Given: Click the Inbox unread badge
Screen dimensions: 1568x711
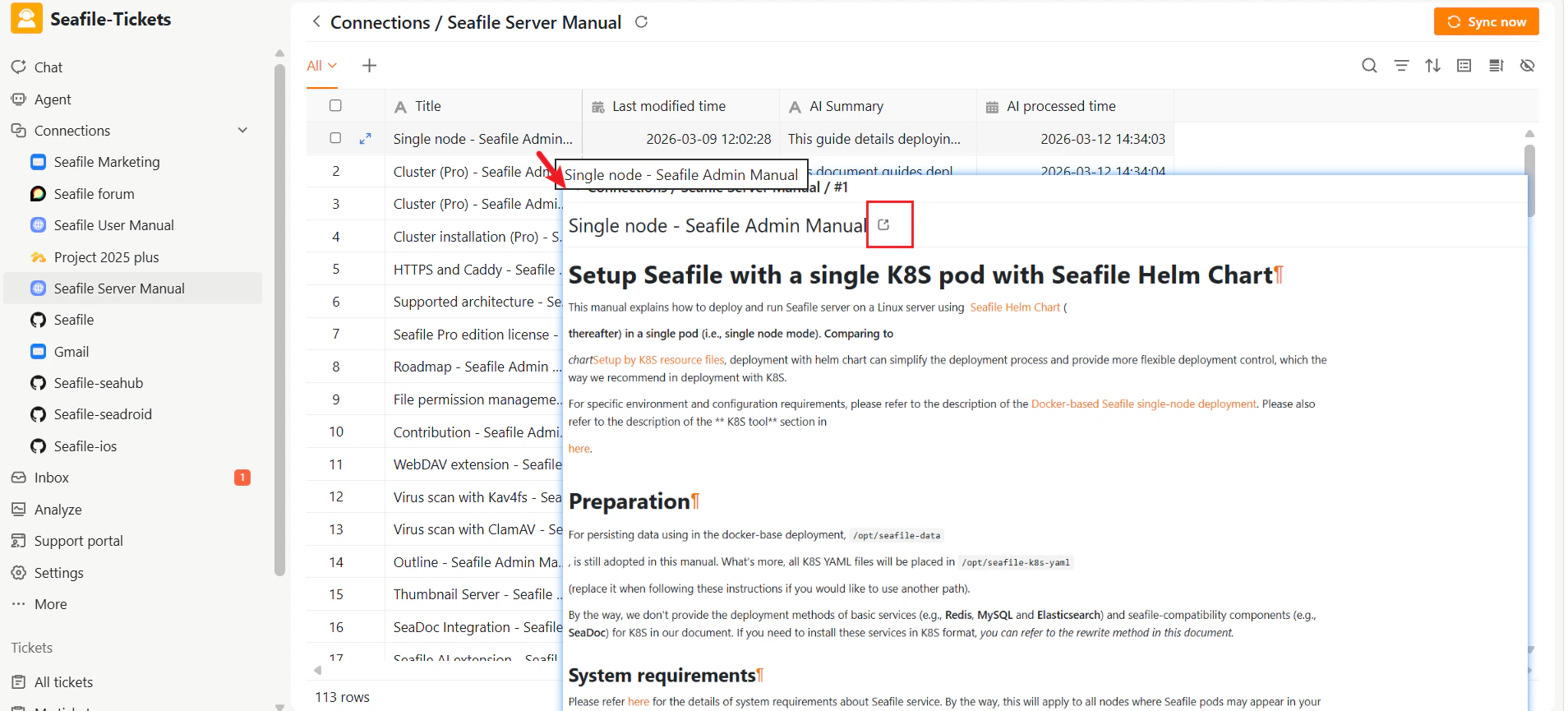Looking at the screenshot, I should point(242,478).
